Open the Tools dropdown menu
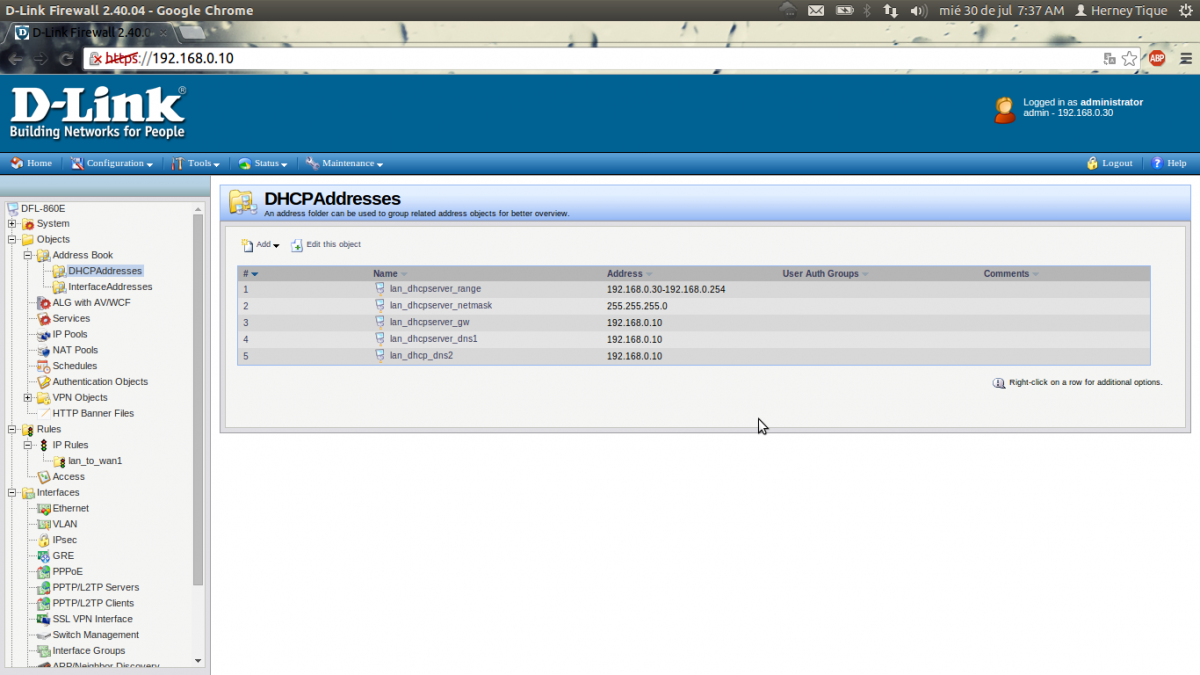The image size is (1200, 675). [x=196, y=163]
